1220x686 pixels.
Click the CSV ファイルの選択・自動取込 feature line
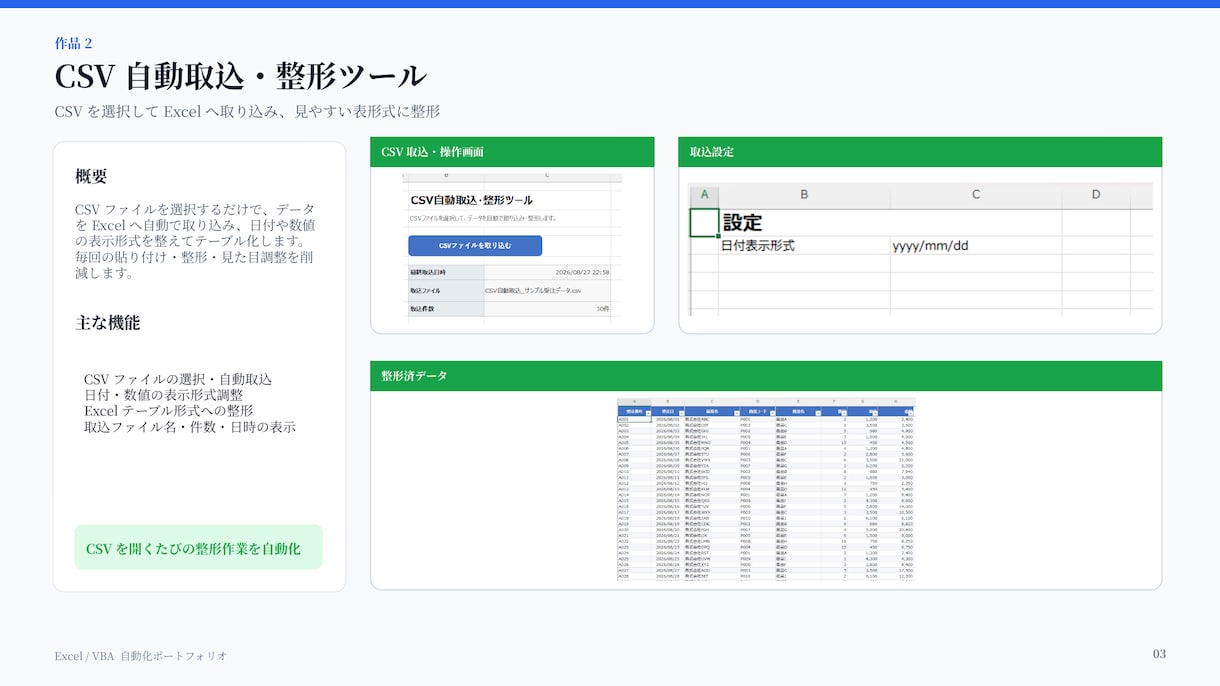click(x=178, y=380)
